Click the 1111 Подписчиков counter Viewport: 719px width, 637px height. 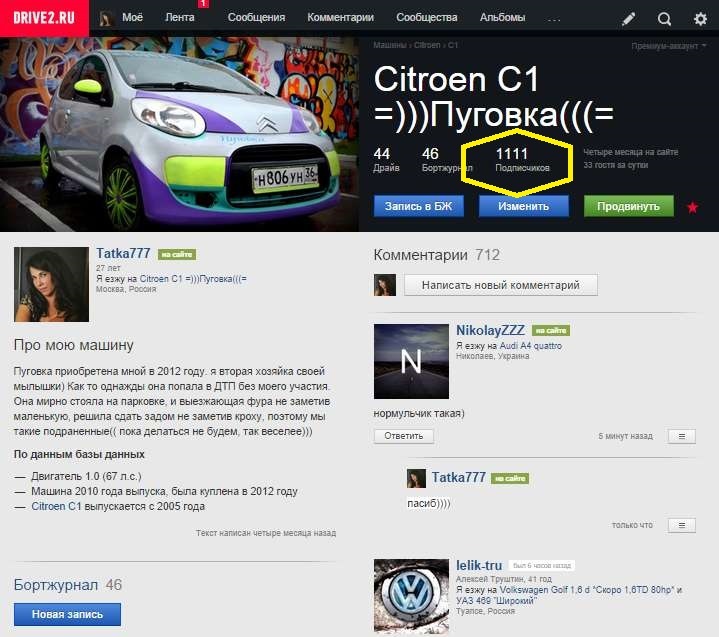(522, 159)
